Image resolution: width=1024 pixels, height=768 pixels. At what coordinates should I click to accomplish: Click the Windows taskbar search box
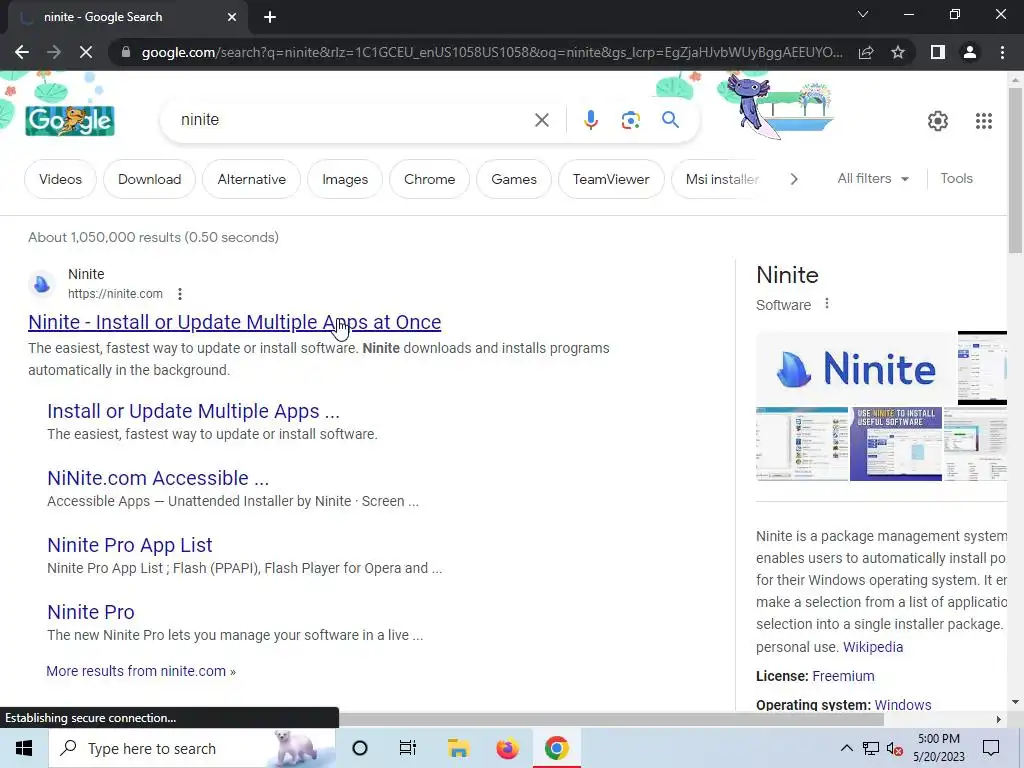click(x=192, y=748)
